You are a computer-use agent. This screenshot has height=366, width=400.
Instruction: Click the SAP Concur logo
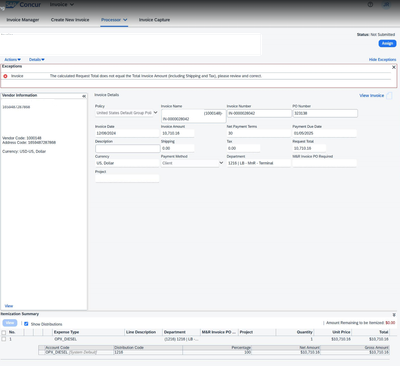click(23, 5)
